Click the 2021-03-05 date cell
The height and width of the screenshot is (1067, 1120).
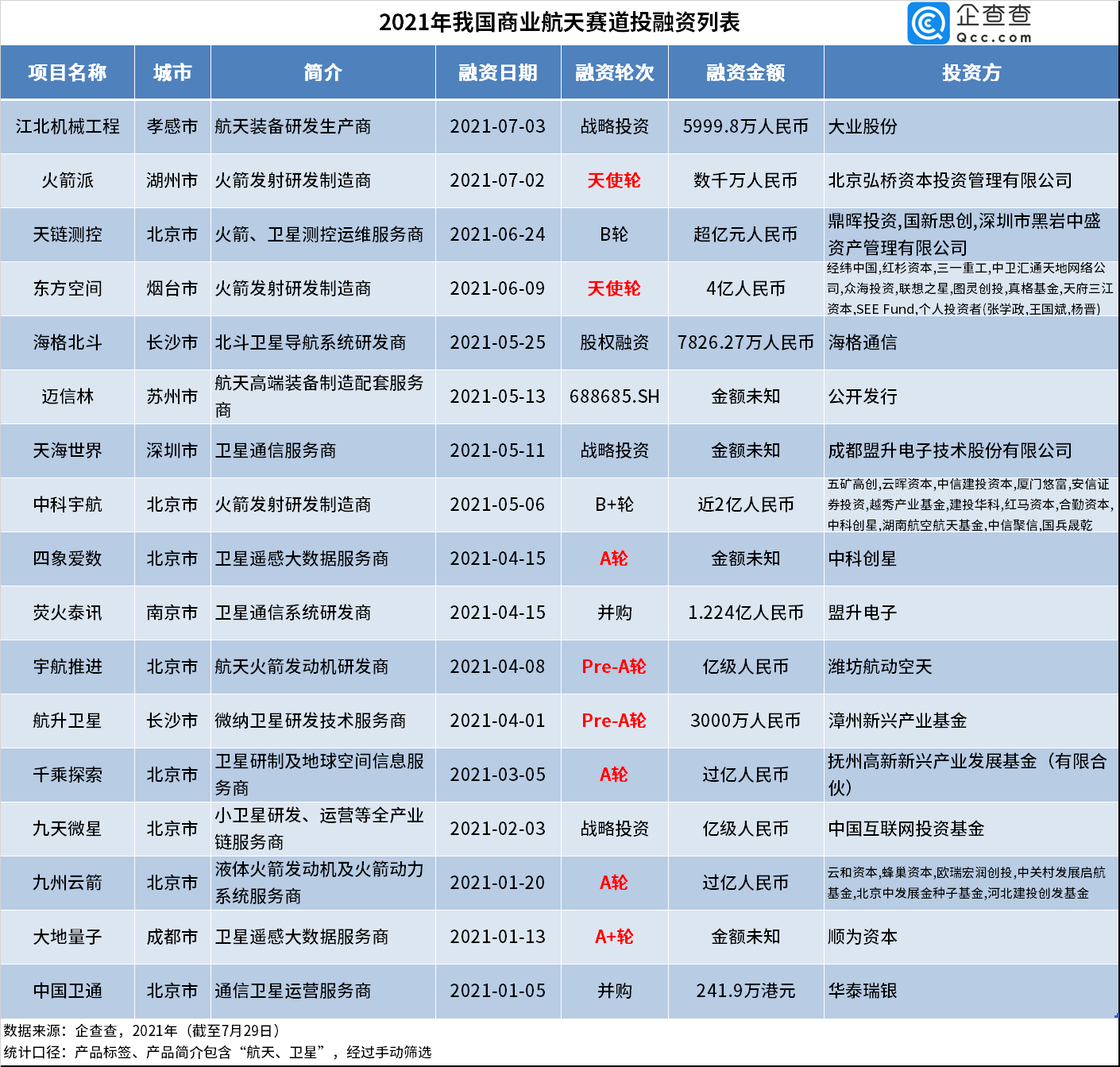coord(498,775)
